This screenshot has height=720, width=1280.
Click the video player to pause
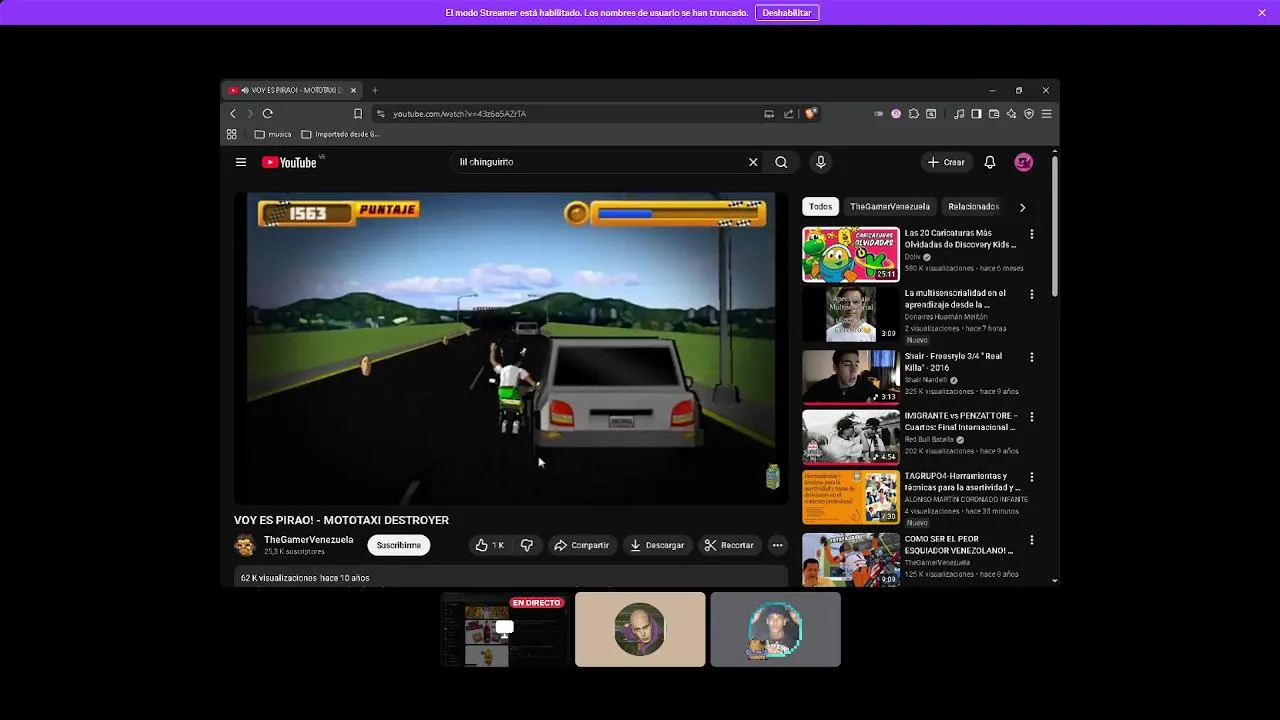pos(511,348)
